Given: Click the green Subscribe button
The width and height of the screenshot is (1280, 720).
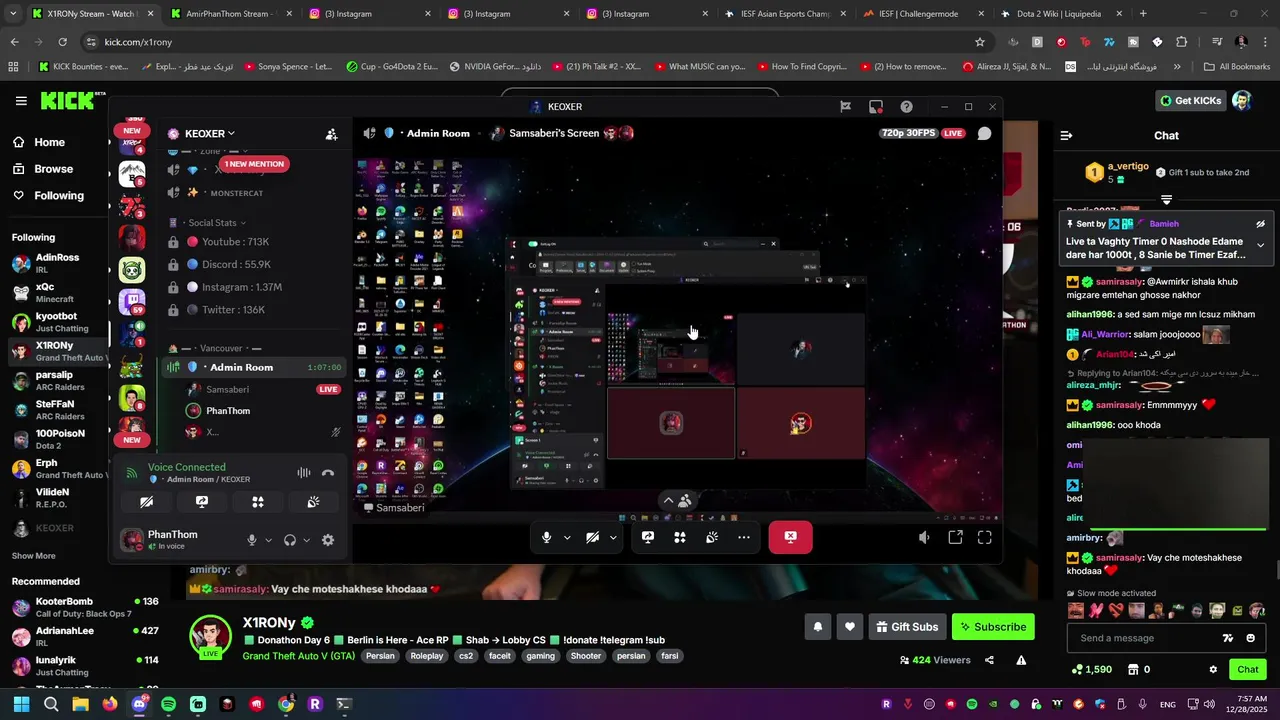Looking at the screenshot, I should point(993,627).
